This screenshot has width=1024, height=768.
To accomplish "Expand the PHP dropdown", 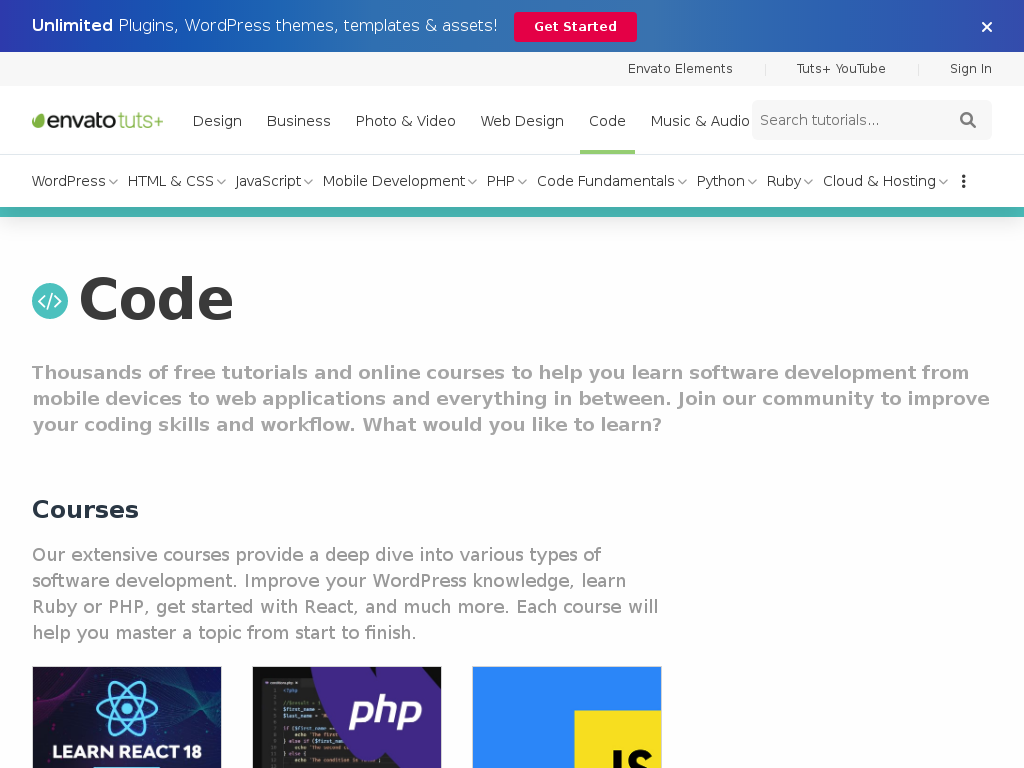I will pyautogui.click(x=507, y=181).
